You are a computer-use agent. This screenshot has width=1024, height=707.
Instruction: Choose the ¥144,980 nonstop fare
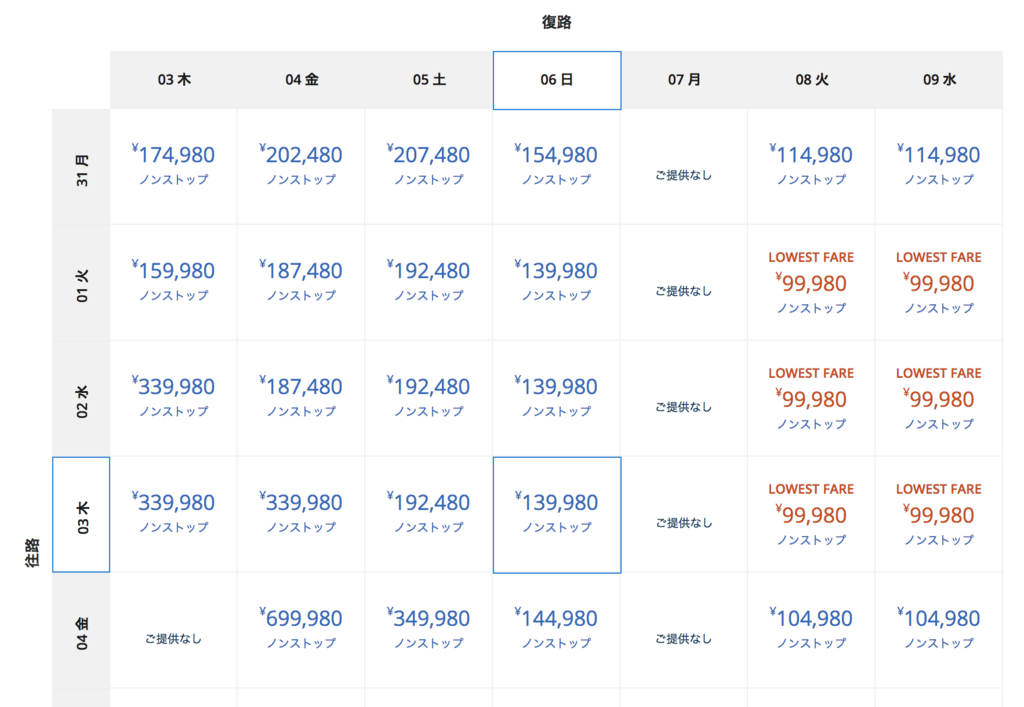click(557, 631)
